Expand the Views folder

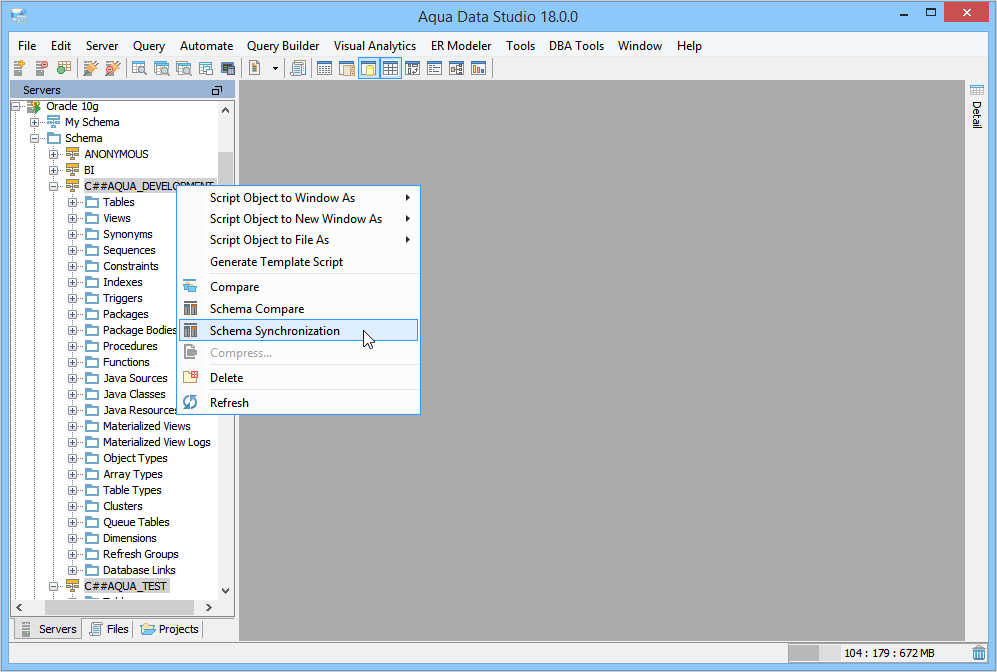[72, 218]
